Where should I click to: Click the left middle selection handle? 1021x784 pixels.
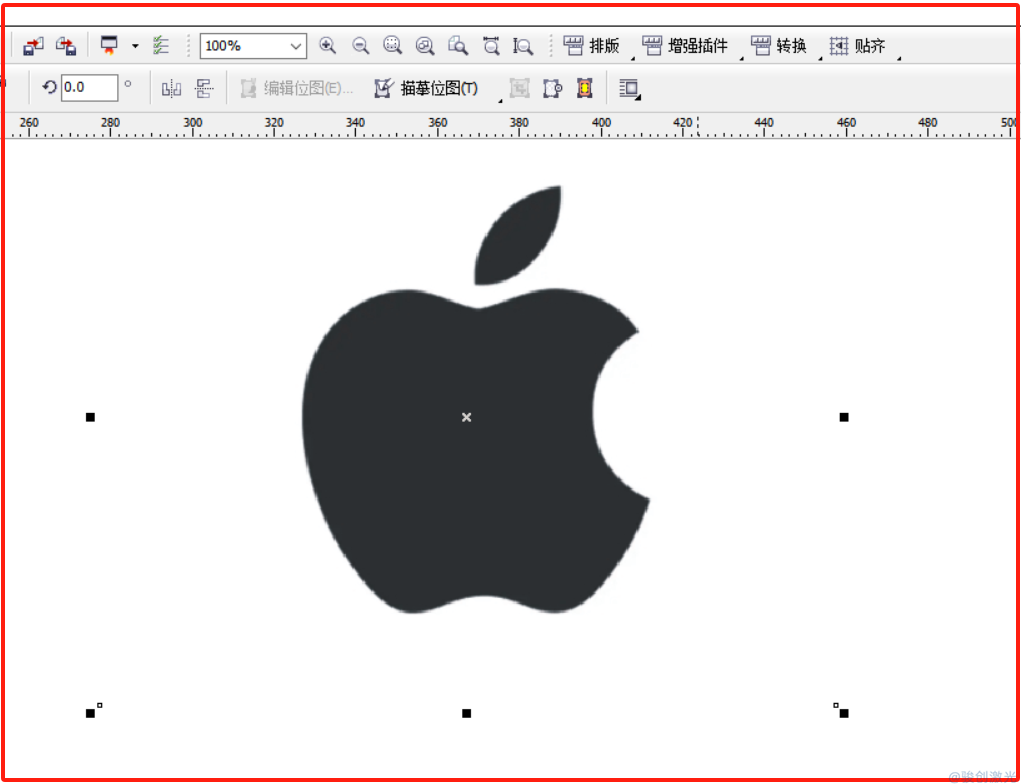point(91,417)
